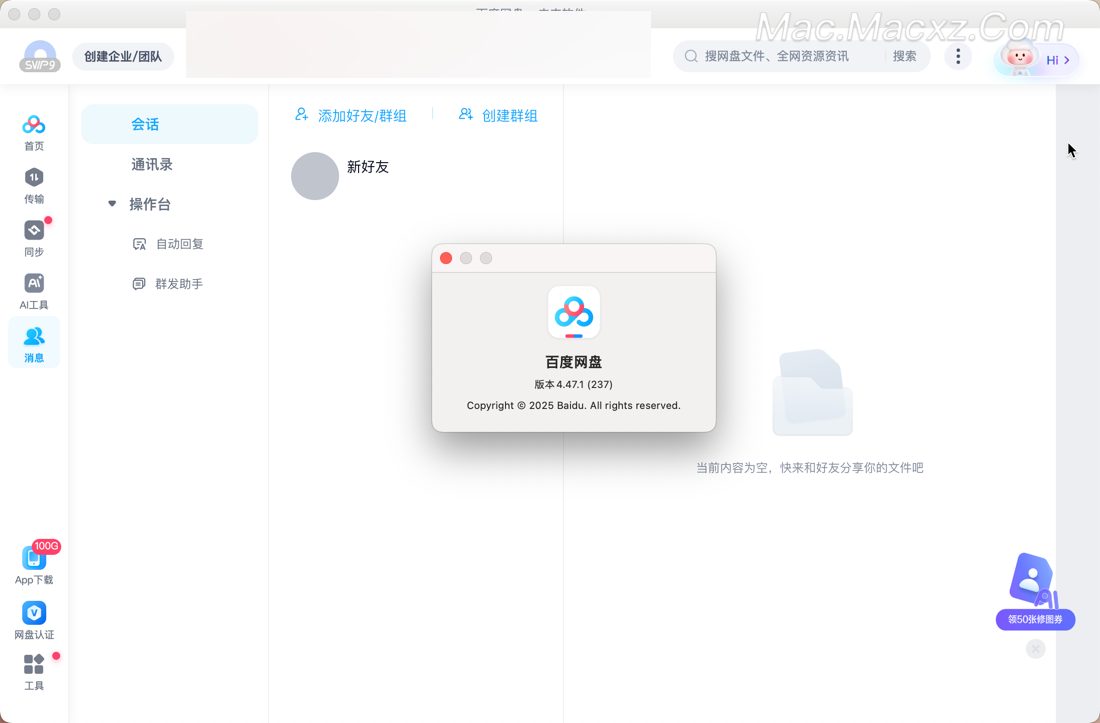This screenshot has height=723, width=1100.
Task: Click the 群发助手 icon
Action: 139,284
